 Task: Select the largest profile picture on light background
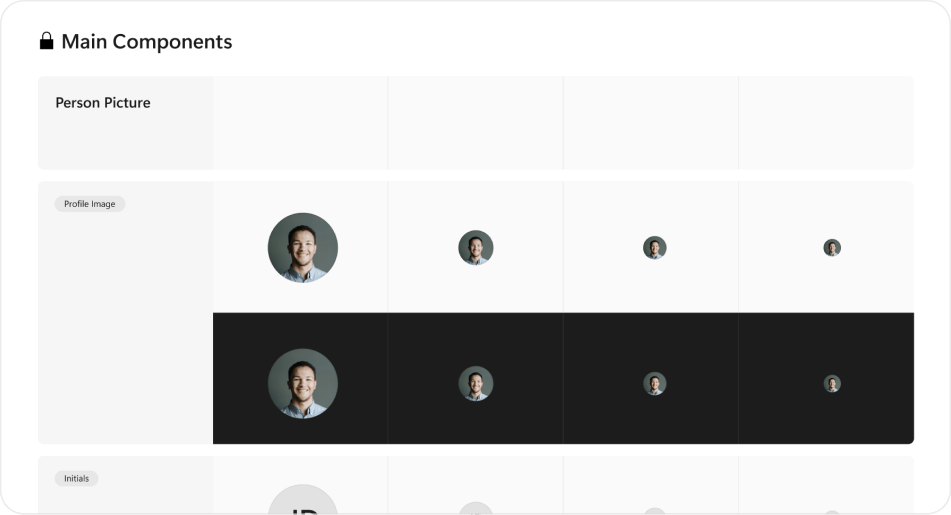tap(303, 247)
